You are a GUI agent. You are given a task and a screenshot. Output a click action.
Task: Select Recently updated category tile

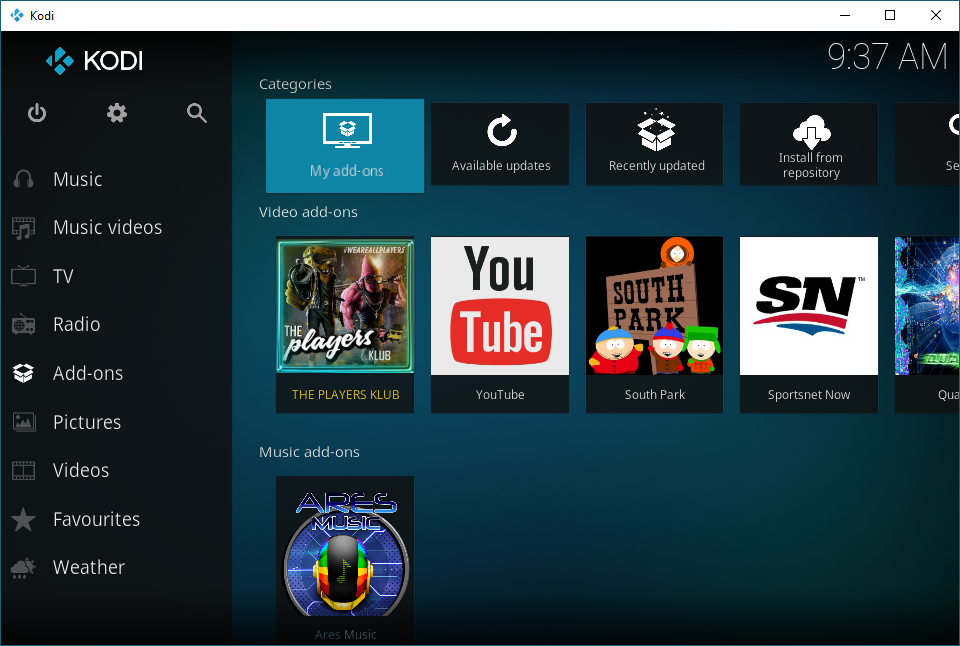pyautogui.click(x=654, y=144)
